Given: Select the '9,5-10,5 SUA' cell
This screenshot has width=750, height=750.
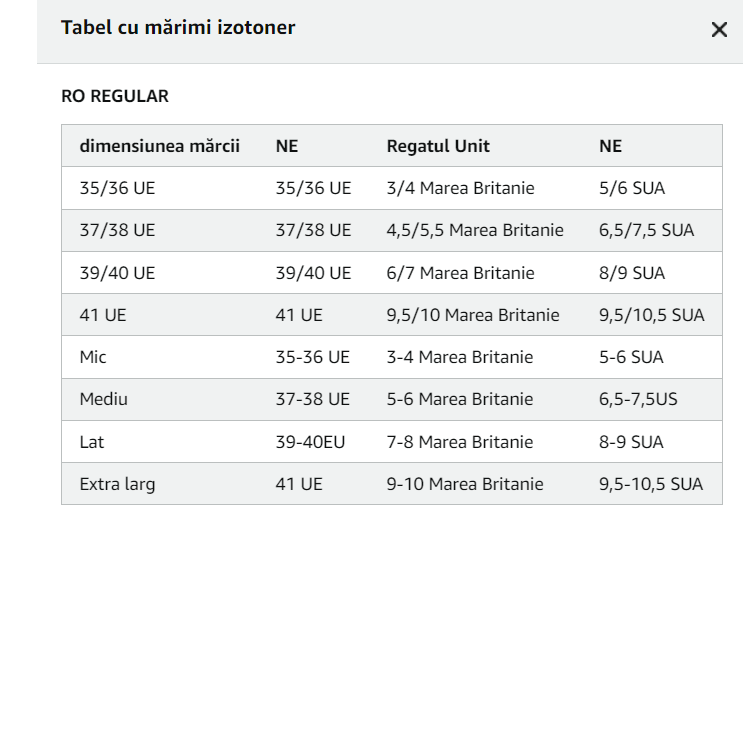Looking at the screenshot, I should pyautogui.click(x=651, y=484).
